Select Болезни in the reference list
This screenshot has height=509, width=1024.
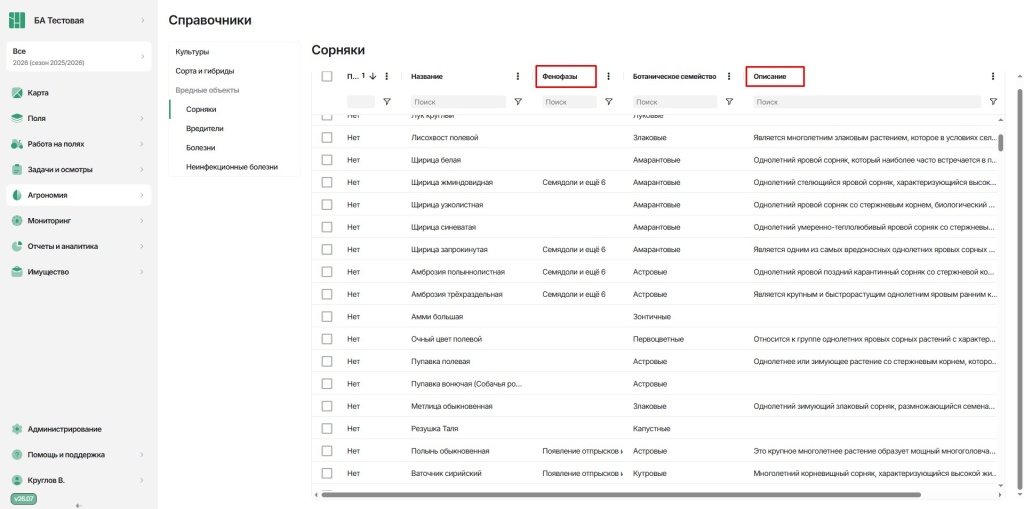[200, 148]
